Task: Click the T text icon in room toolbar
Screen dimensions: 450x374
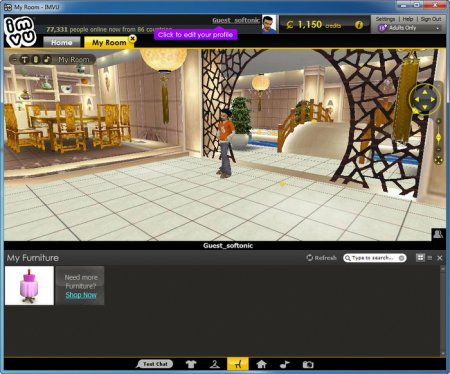Action: [25, 60]
